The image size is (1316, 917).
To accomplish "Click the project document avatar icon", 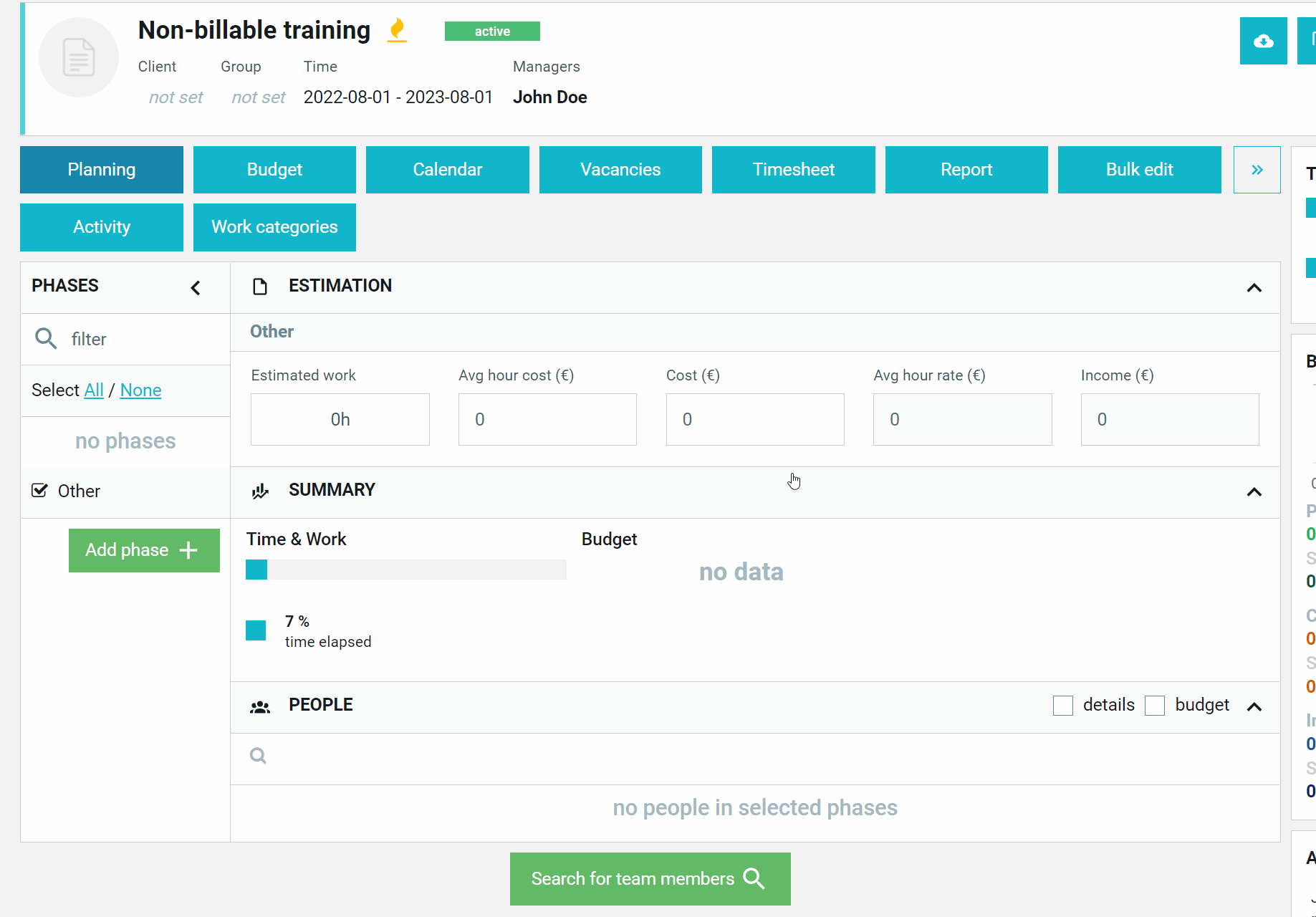I will pyautogui.click(x=79, y=57).
